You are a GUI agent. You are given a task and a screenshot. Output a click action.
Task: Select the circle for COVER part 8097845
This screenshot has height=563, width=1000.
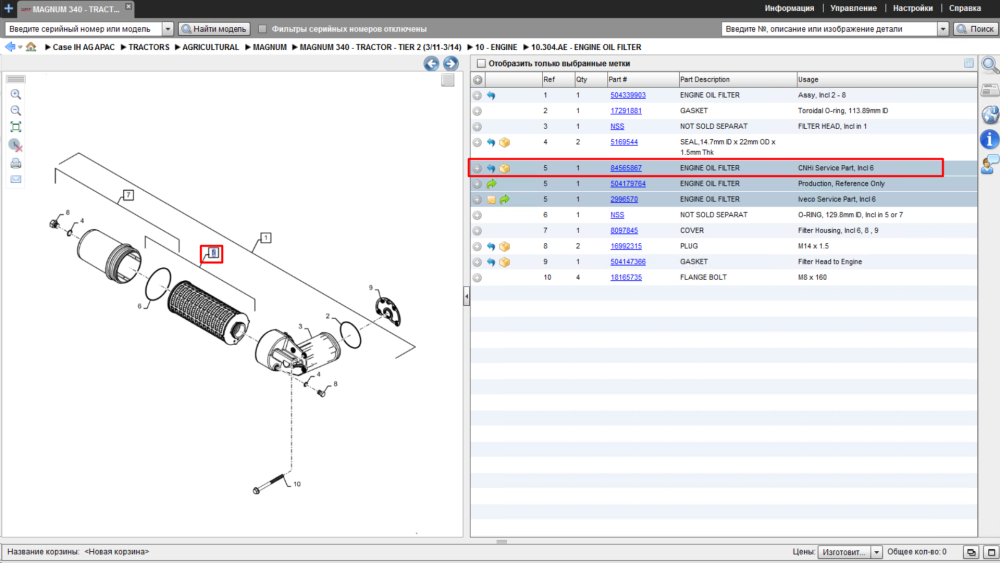477,231
